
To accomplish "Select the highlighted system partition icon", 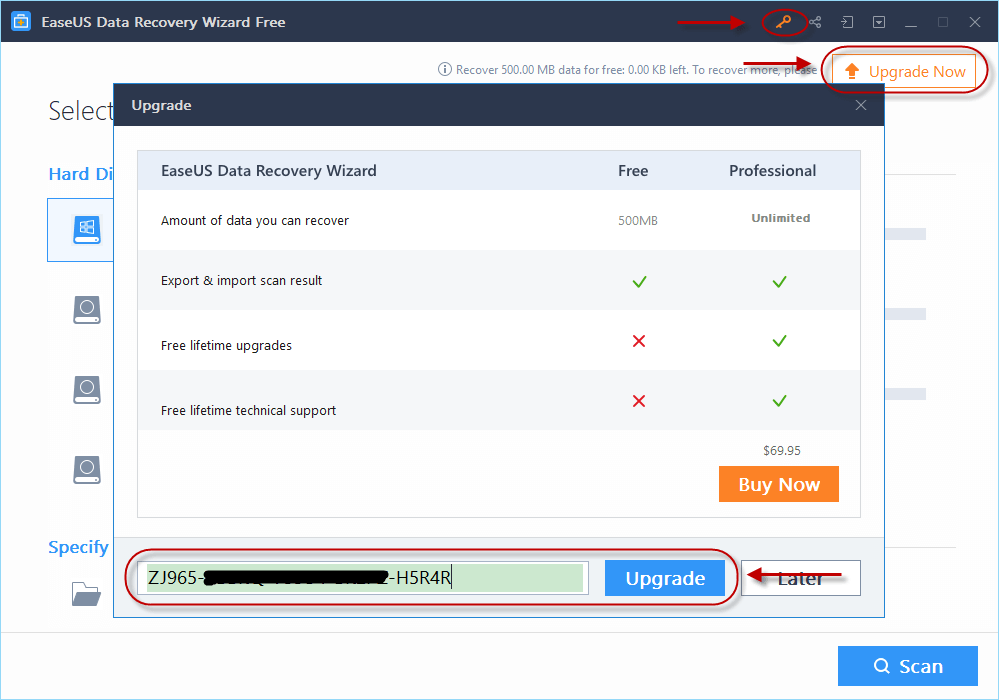I will (86, 229).
